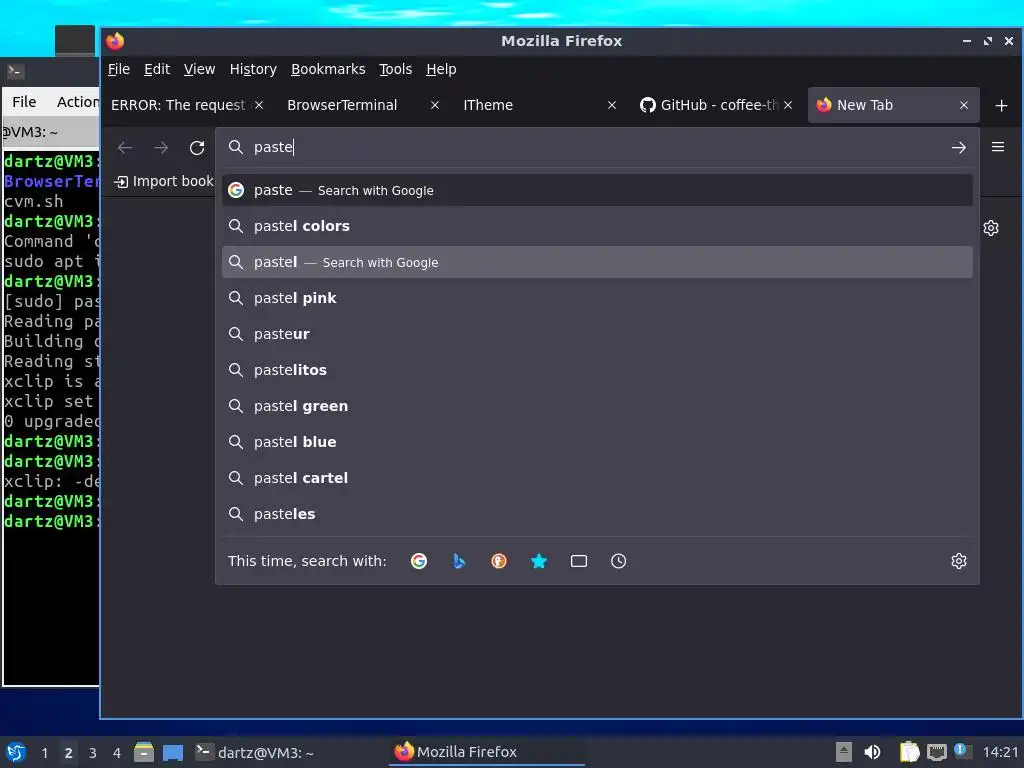Switch to workspace 3 in the pager
This screenshot has width=1024, height=768.
click(93, 753)
